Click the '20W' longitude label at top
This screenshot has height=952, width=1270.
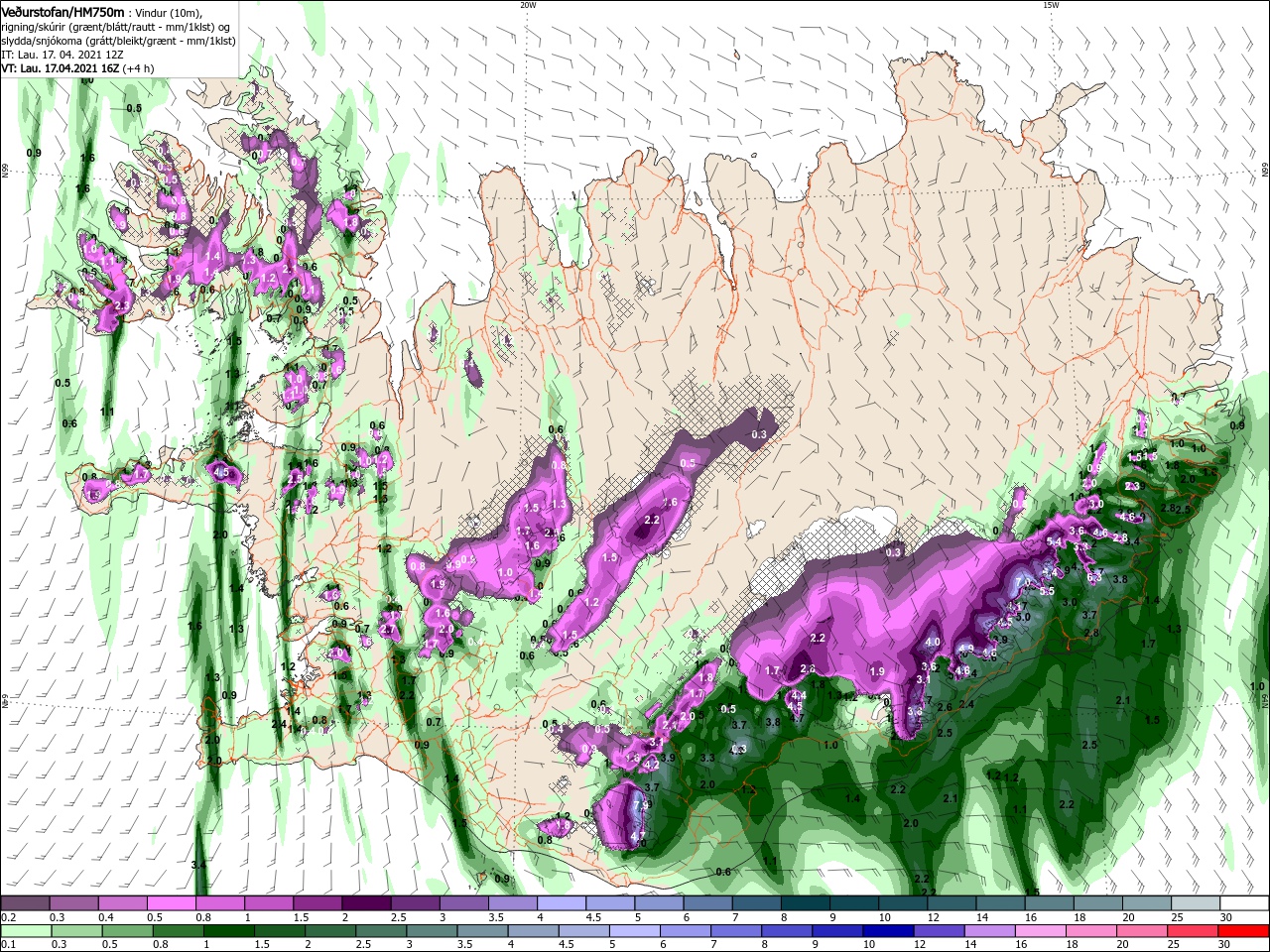tap(528, 5)
